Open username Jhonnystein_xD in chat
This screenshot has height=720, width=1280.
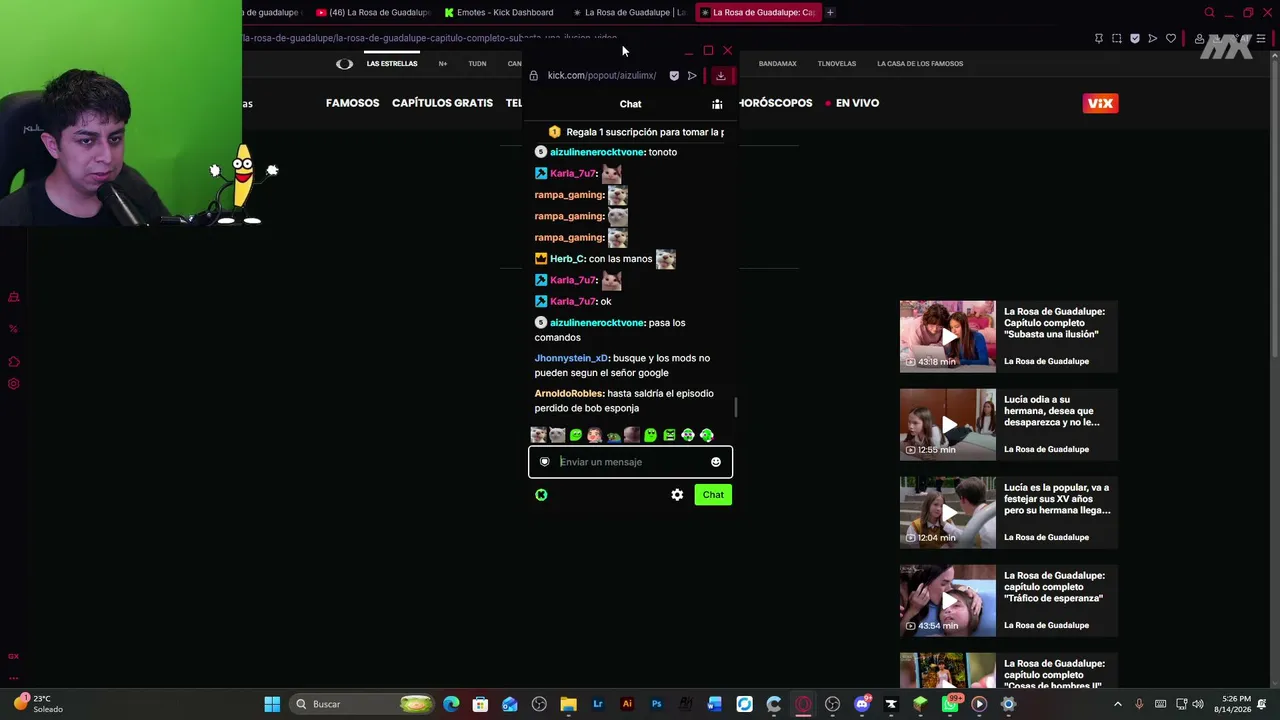click(571, 358)
